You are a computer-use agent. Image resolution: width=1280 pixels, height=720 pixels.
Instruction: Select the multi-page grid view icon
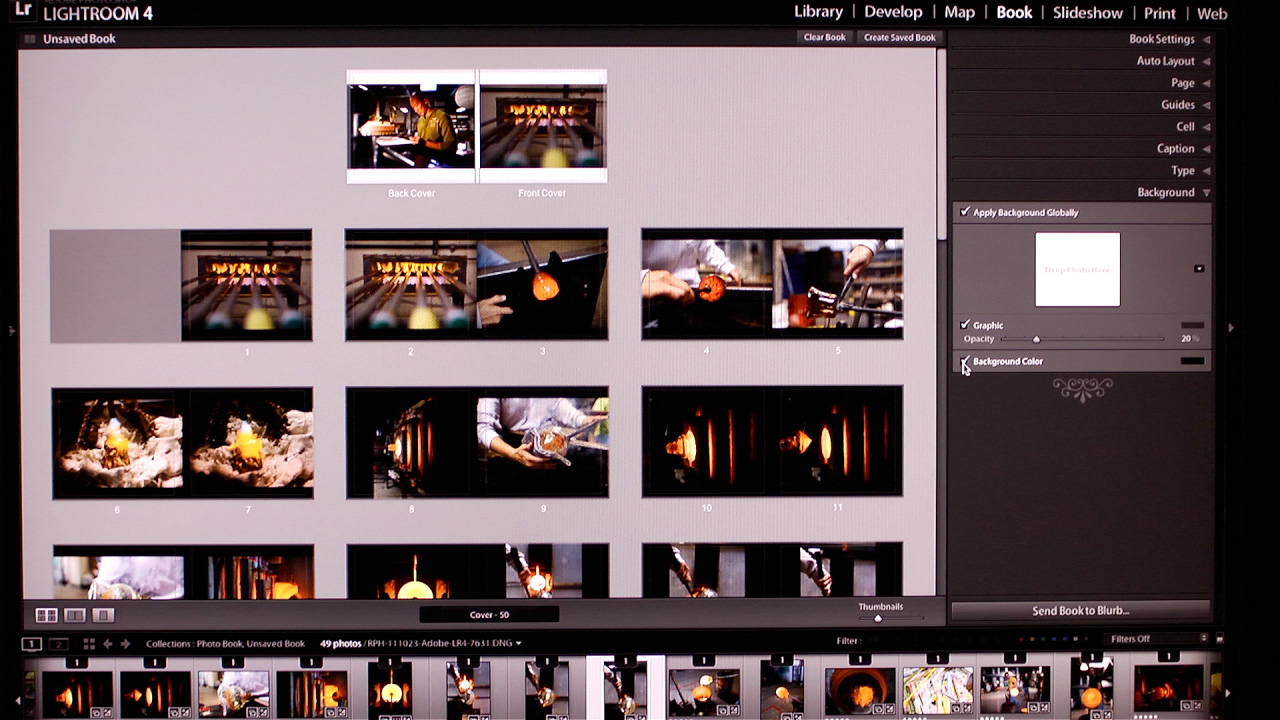pos(47,616)
